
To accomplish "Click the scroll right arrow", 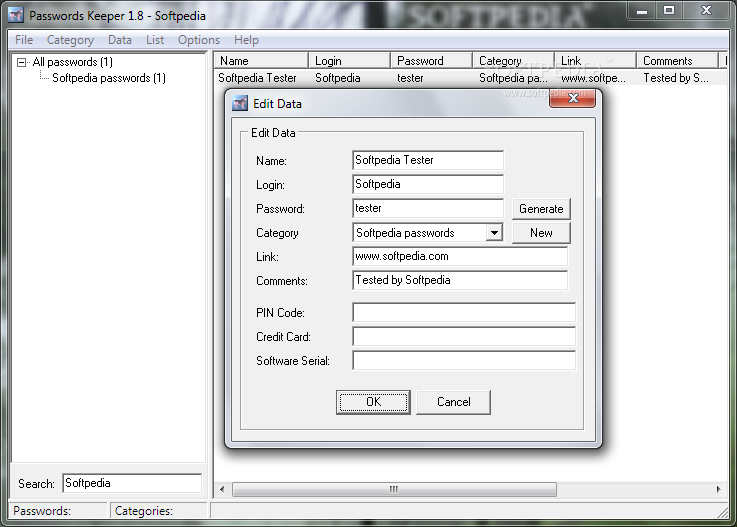I will coord(718,489).
